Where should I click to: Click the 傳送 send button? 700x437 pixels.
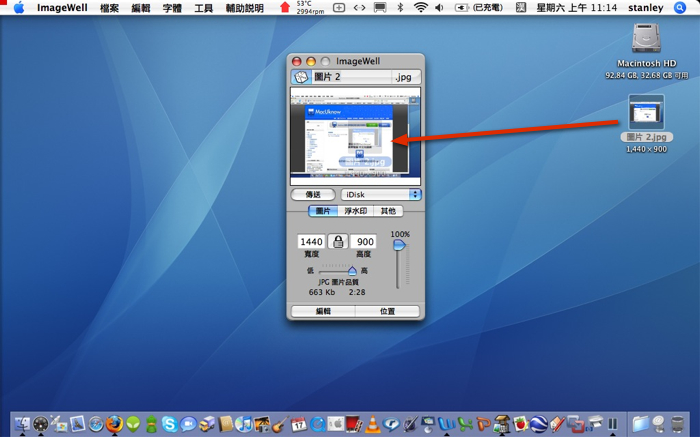click(312, 195)
